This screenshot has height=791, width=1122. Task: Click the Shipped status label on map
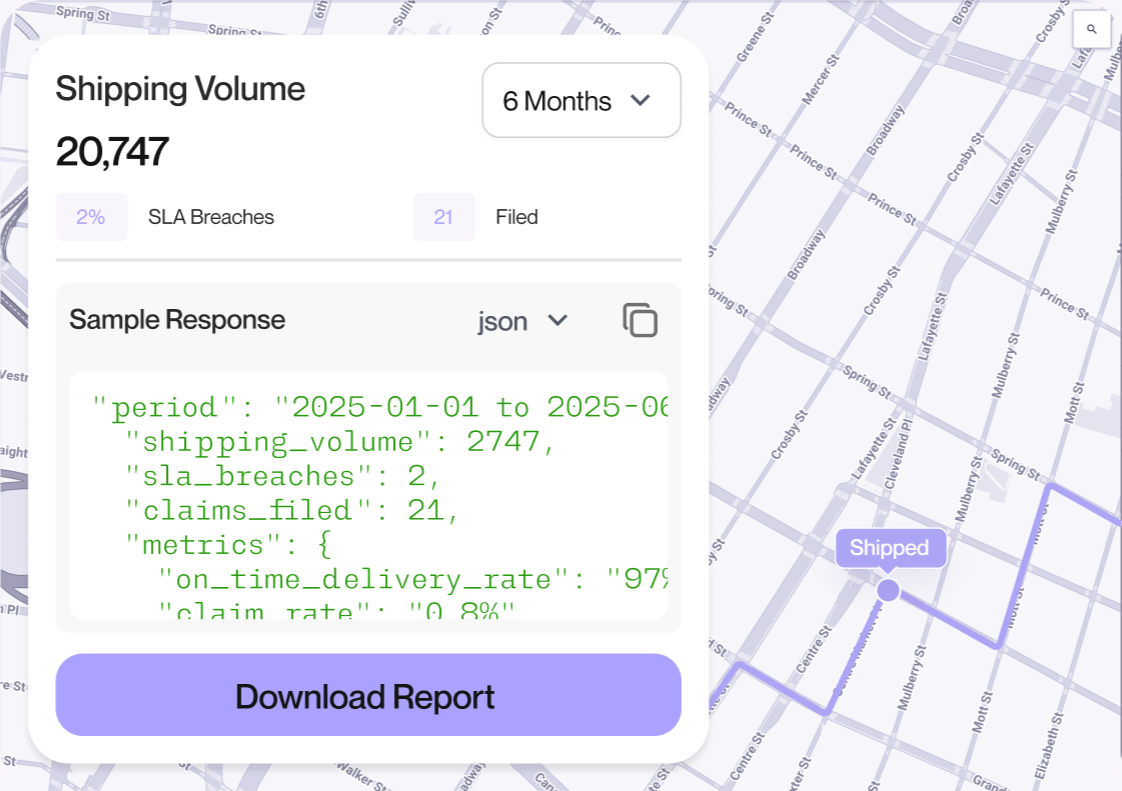click(x=889, y=548)
